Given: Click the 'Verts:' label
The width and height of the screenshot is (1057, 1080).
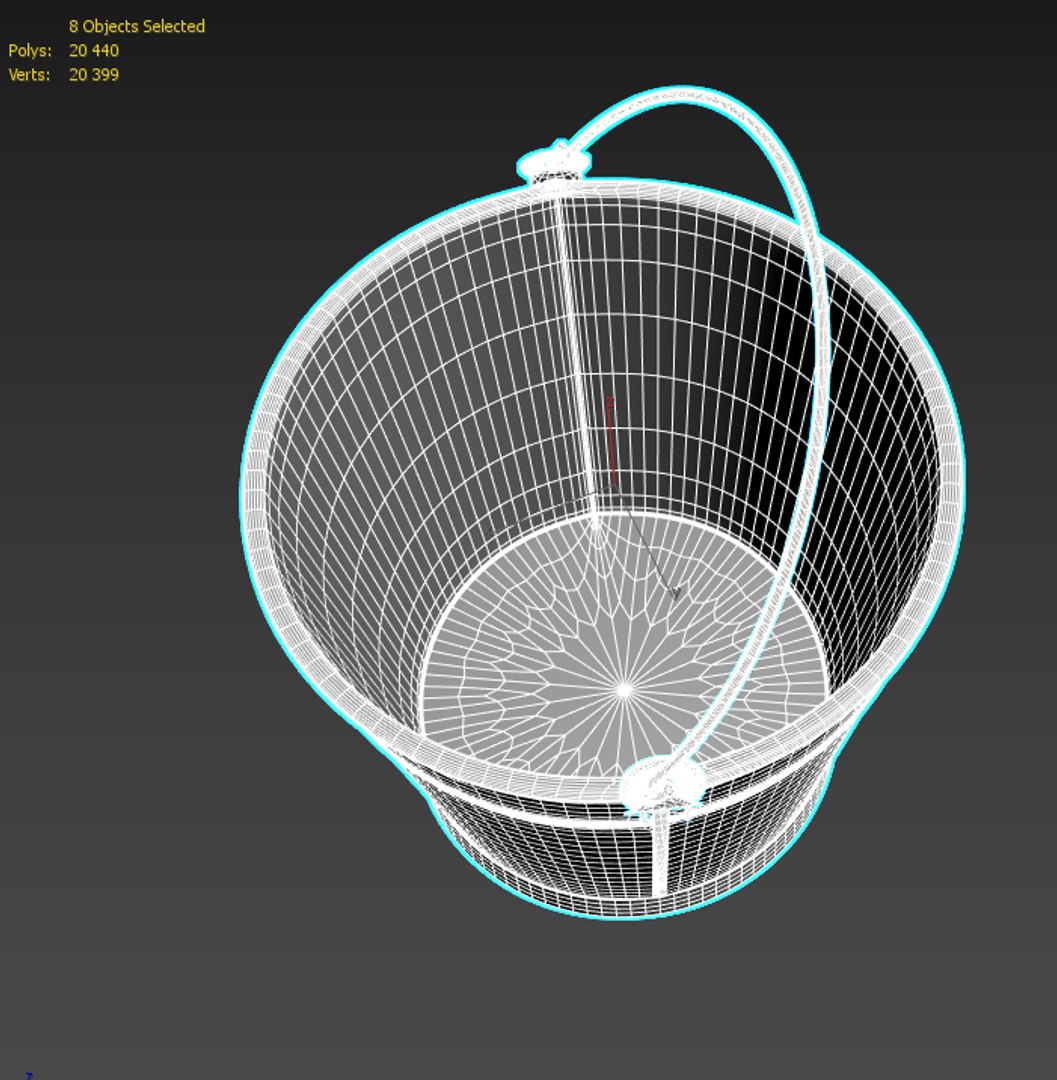Looking at the screenshot, I should tap(29, 74).
